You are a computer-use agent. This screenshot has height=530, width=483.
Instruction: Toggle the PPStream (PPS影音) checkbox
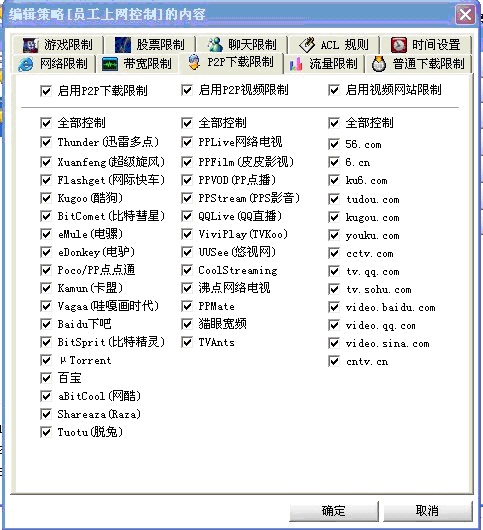click(x=187, y=198)
